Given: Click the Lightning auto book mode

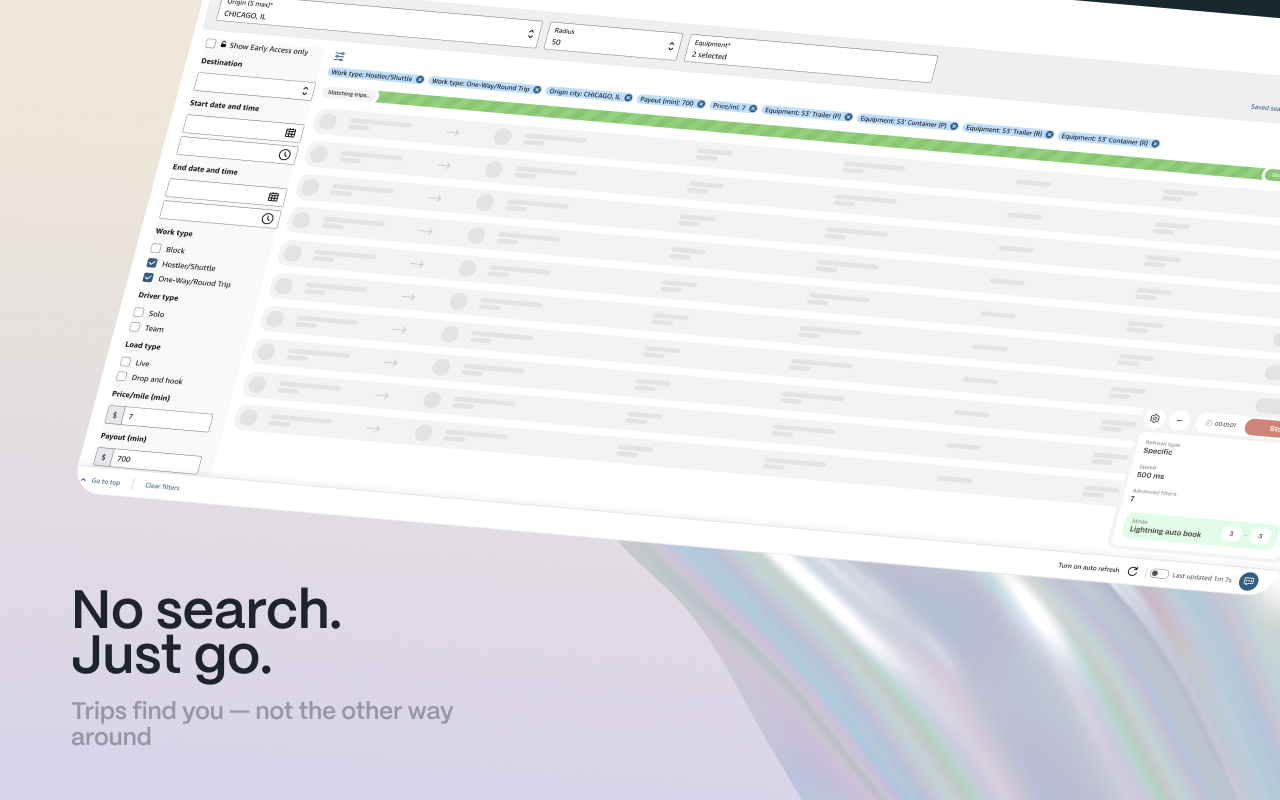Looking at the screenshot, I should [1165, 533].
